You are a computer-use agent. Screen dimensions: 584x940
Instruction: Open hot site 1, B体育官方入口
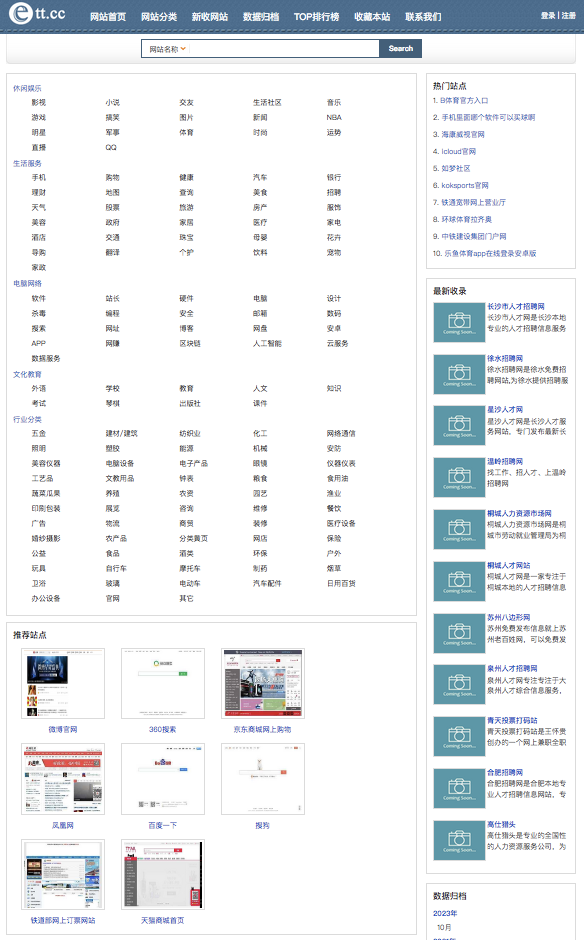click(464, 101)
